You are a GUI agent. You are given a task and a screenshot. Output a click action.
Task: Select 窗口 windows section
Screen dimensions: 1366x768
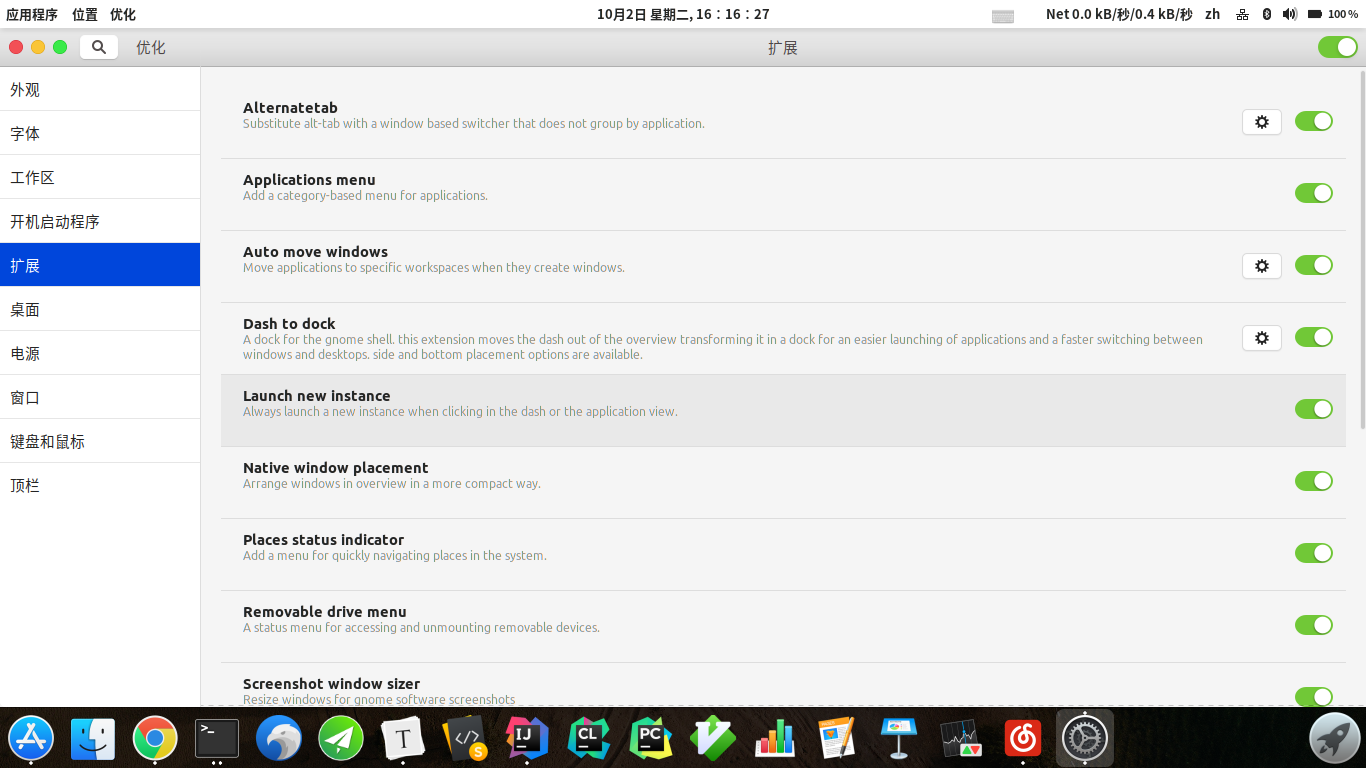pyautogui.click(x=100, y=397)
